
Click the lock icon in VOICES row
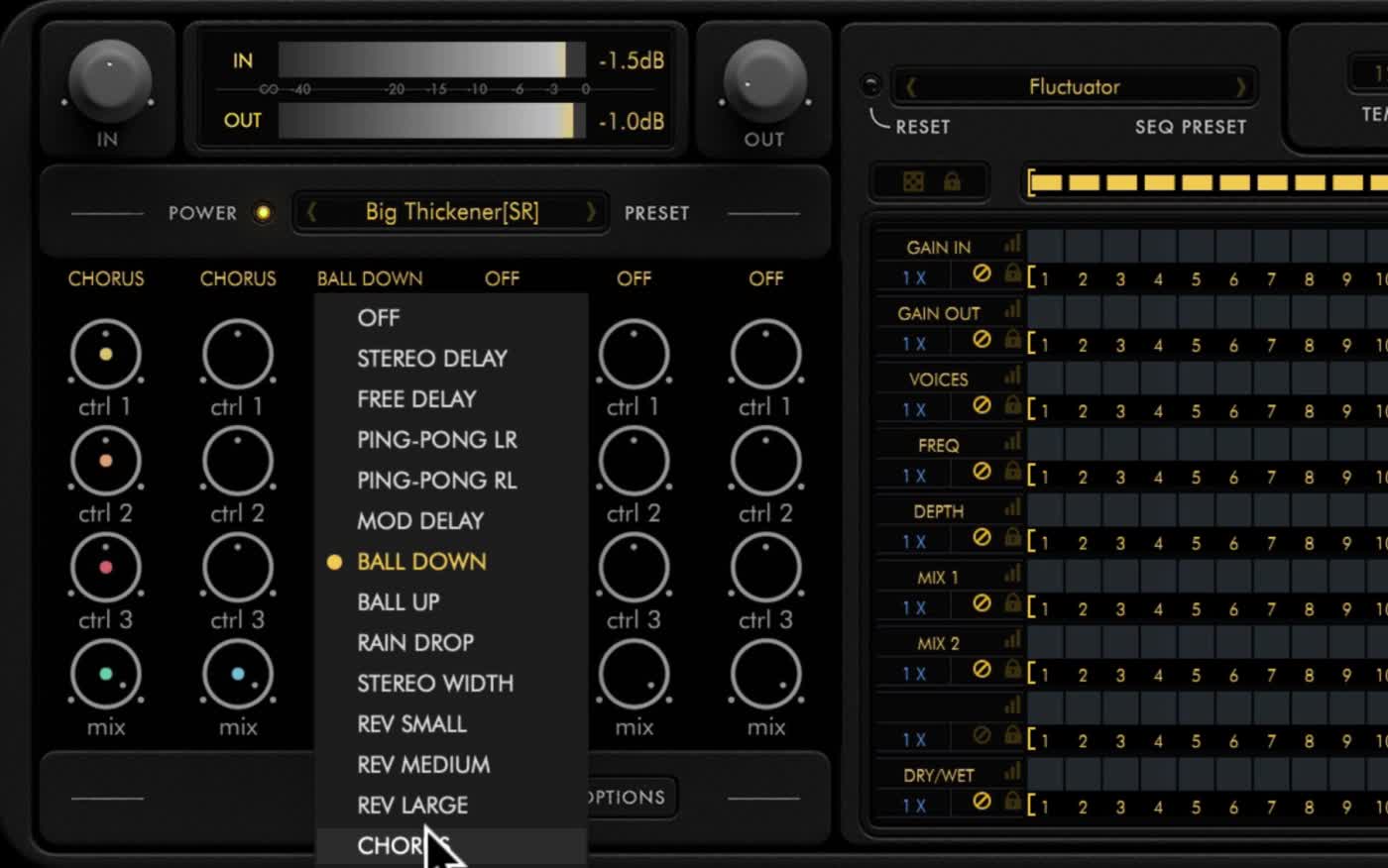click(x=1012, y=405)
